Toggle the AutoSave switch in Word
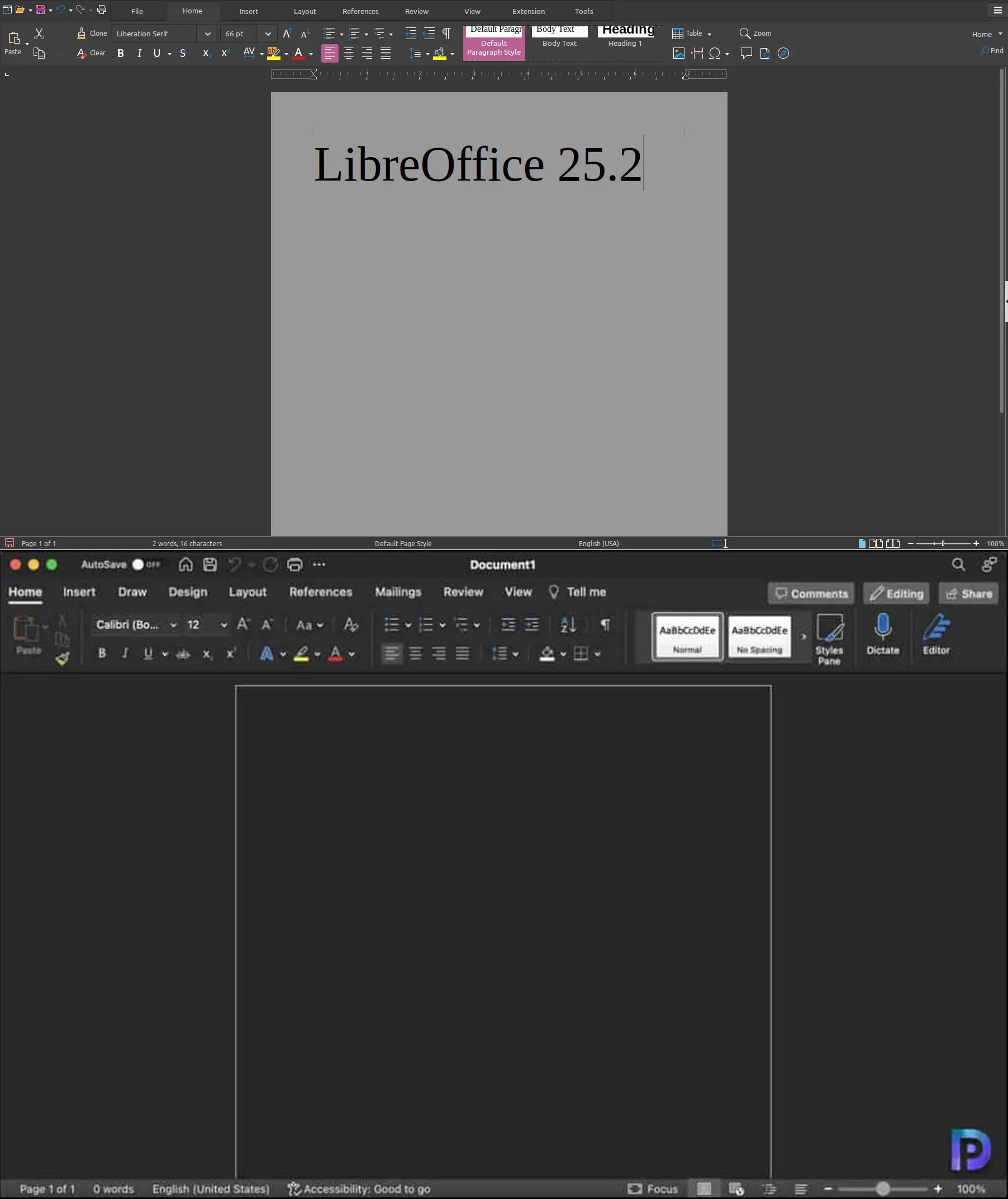 145,565
